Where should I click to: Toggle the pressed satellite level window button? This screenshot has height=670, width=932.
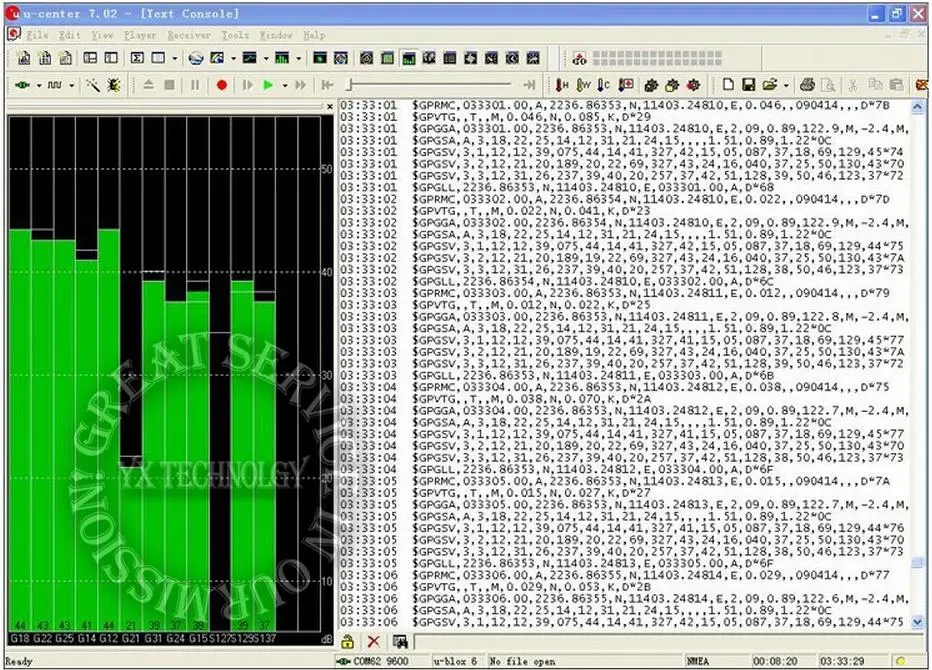tap(408, 58)
